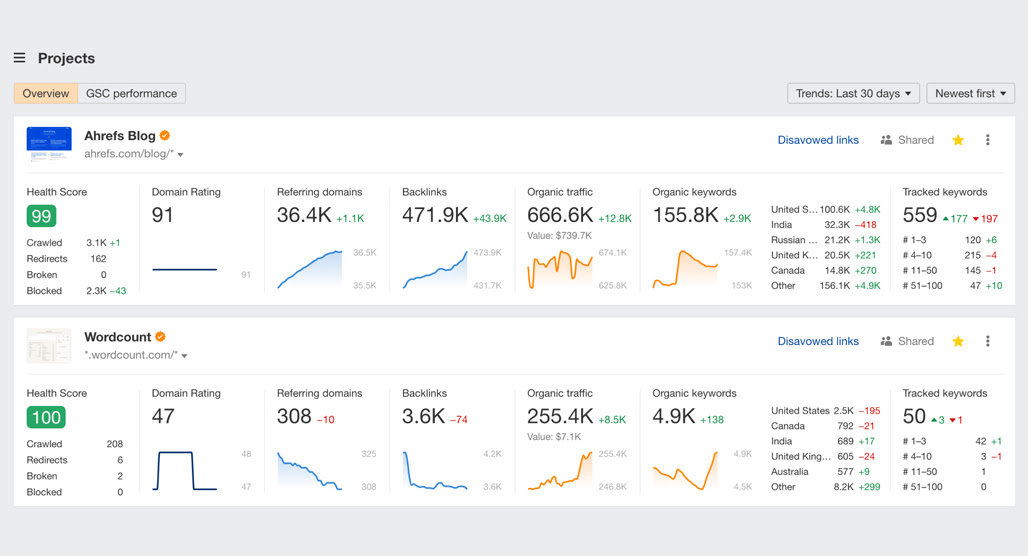The image size is (1028, 556).
Task: Click the Ahrefs Blog project title
Action: [x=120, y=136]
